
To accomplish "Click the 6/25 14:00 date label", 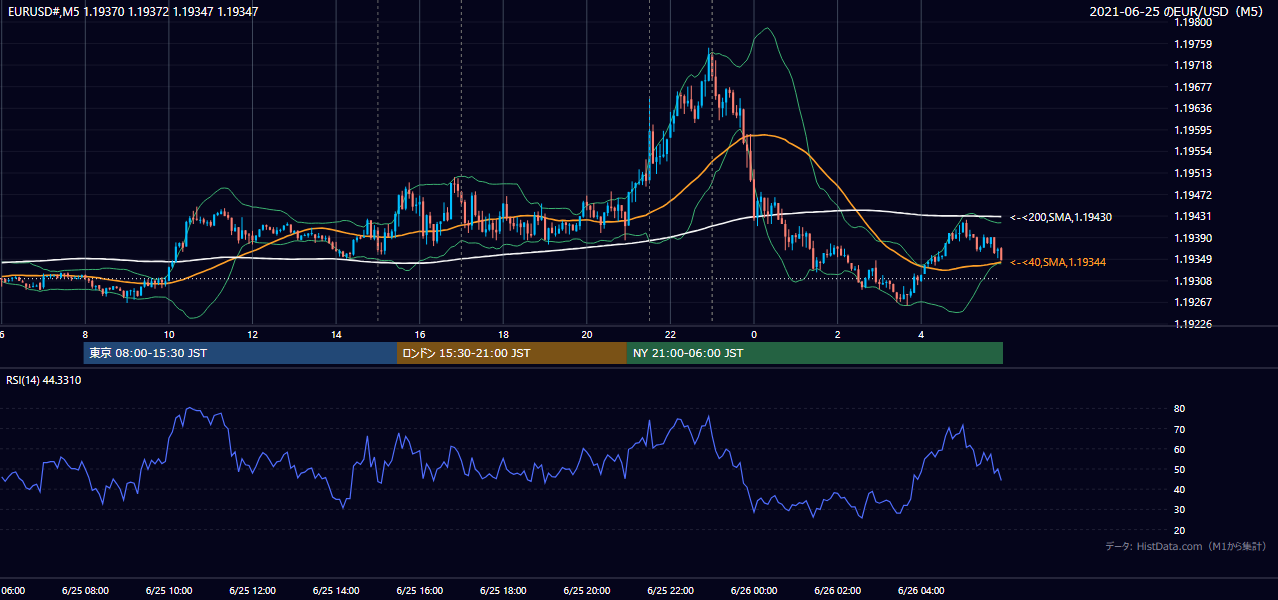I will click(336, 591).
